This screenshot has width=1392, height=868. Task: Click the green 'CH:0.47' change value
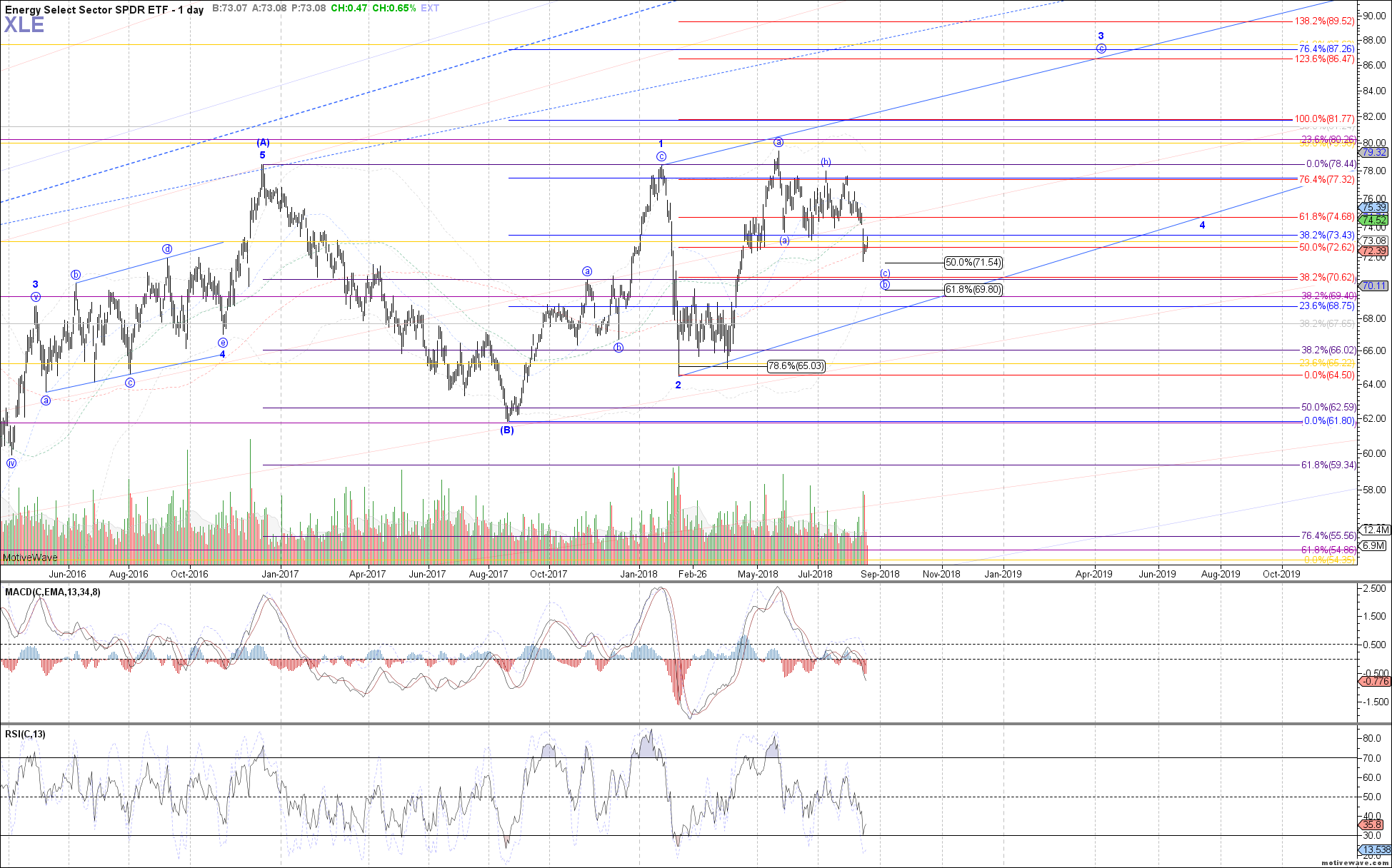349,9
